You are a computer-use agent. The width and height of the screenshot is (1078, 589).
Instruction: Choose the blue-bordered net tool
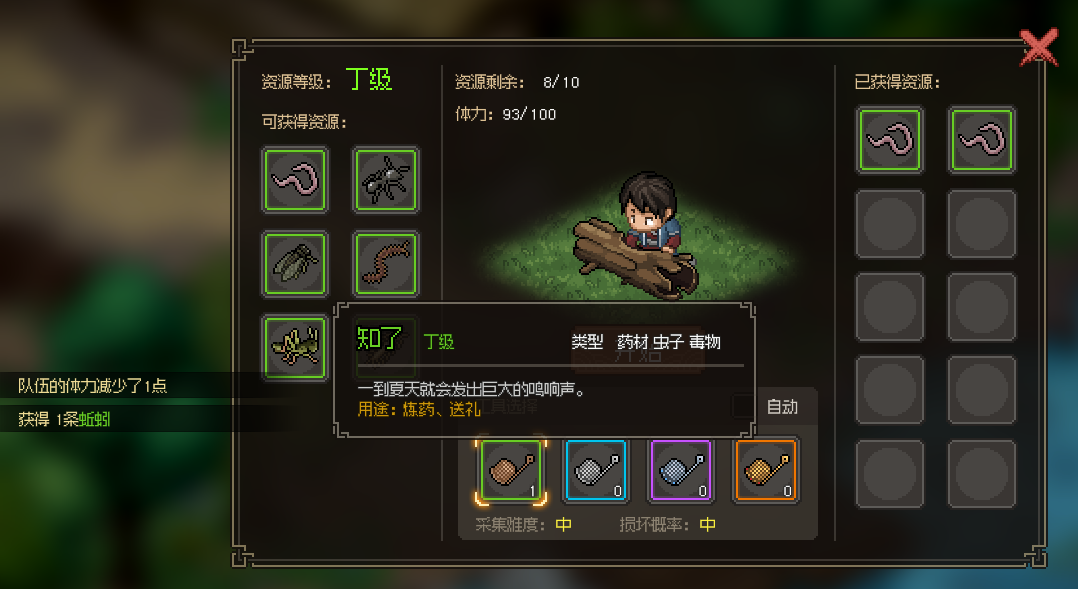[x=596, y=470]
